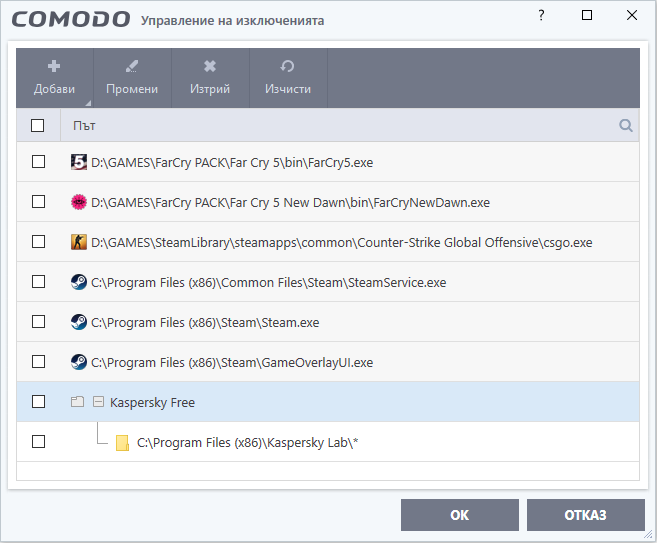Select the Kaspersky Free group label
657x543 pixels.
pyautogui.click(x=153, y=403)
